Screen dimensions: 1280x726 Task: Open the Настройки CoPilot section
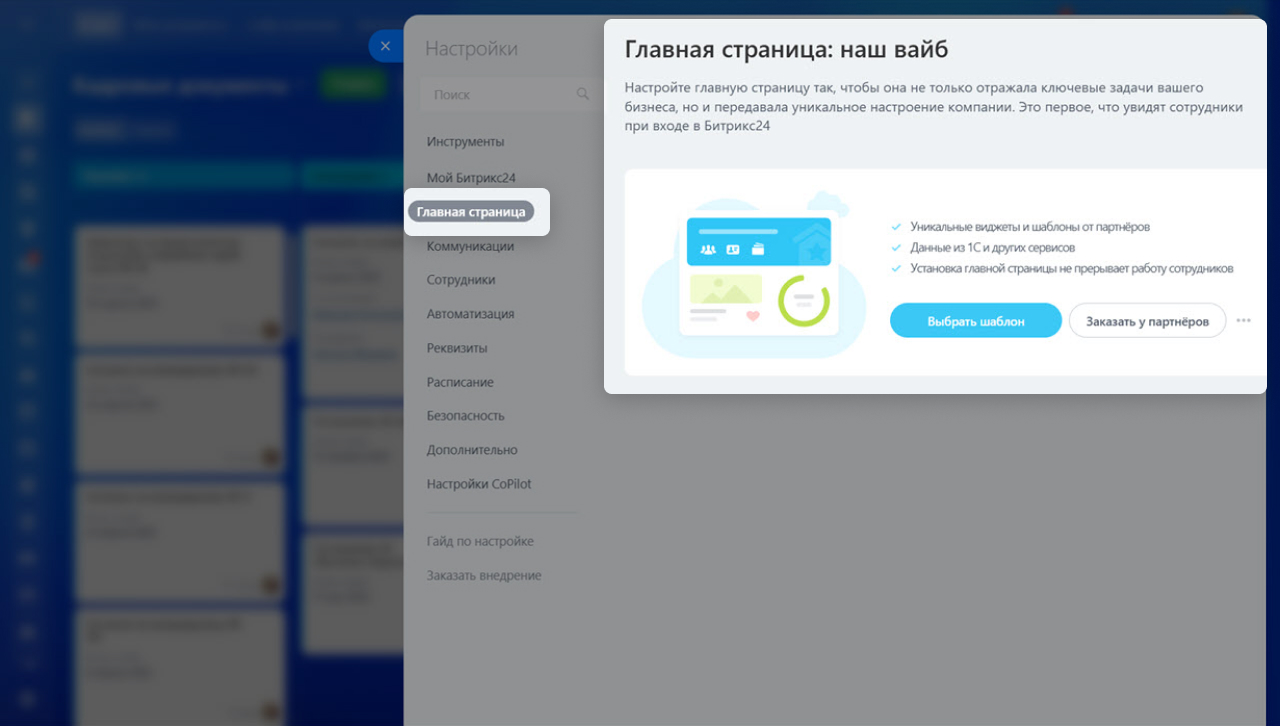point(479,484)
